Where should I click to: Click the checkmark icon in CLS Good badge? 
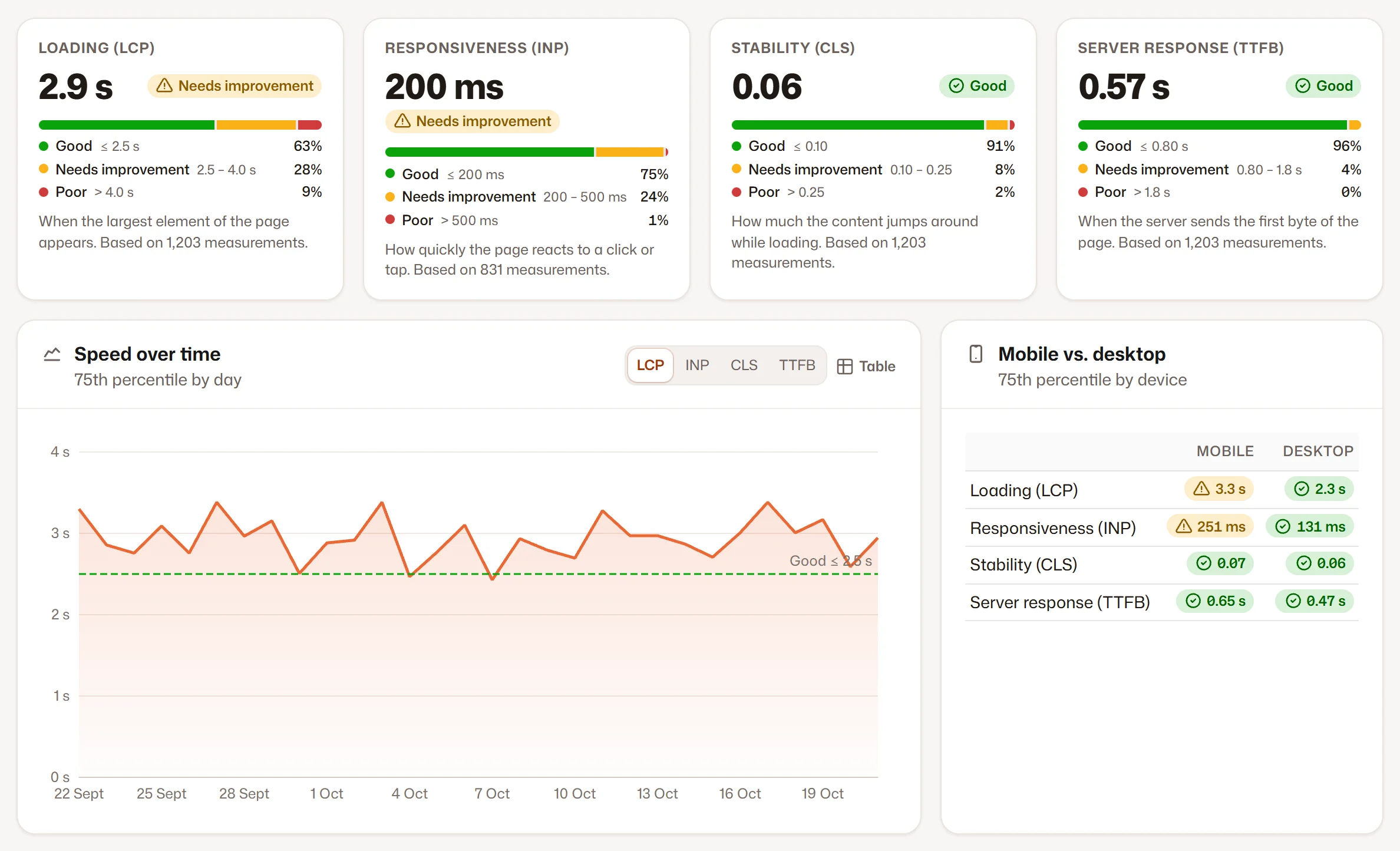tap(956, 86)
